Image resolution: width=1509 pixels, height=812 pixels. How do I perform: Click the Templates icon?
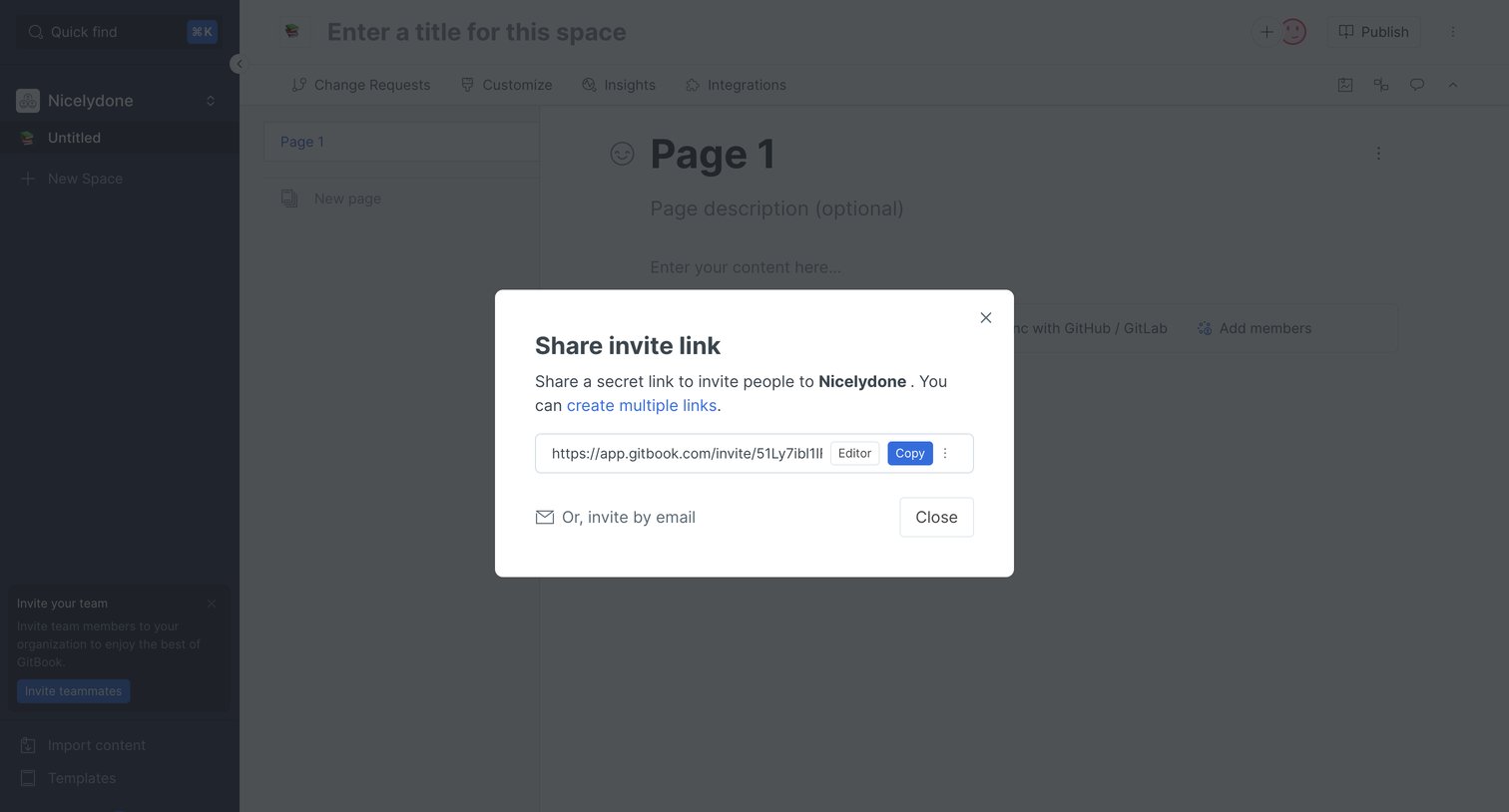pyautogui.click(x=28, y=778)
